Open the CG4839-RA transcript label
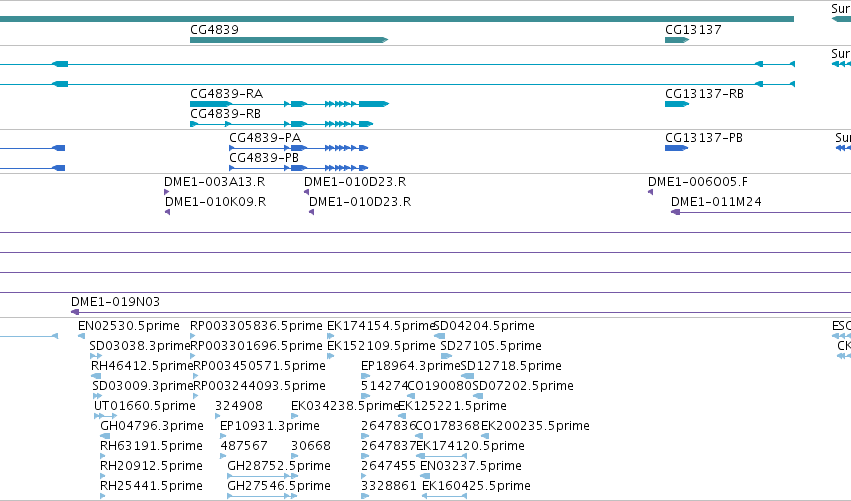851x501 pixels. pos(226,94)
